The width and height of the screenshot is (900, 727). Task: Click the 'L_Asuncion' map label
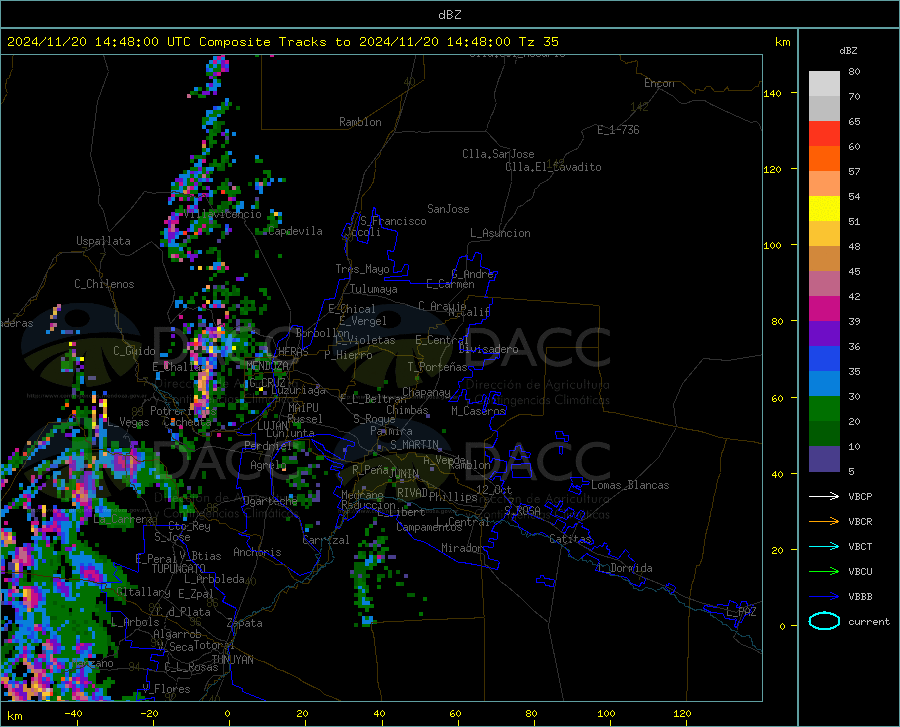tap(500, 233)
